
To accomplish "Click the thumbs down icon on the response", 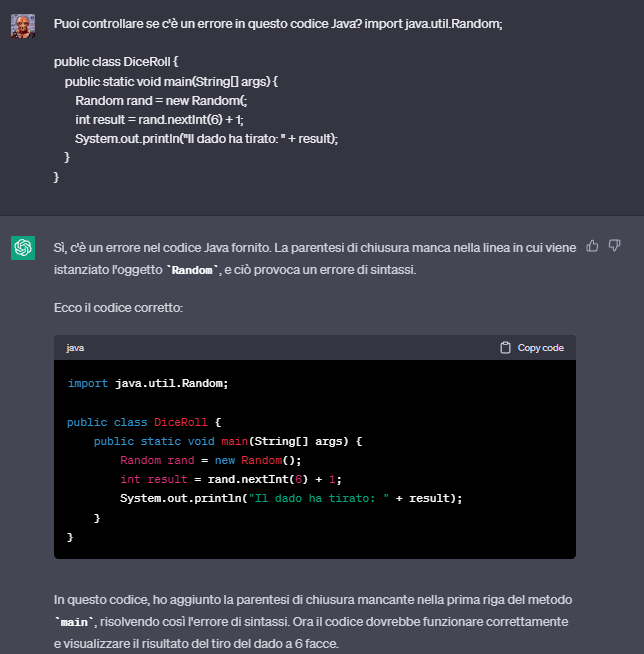I will [615, 245].
